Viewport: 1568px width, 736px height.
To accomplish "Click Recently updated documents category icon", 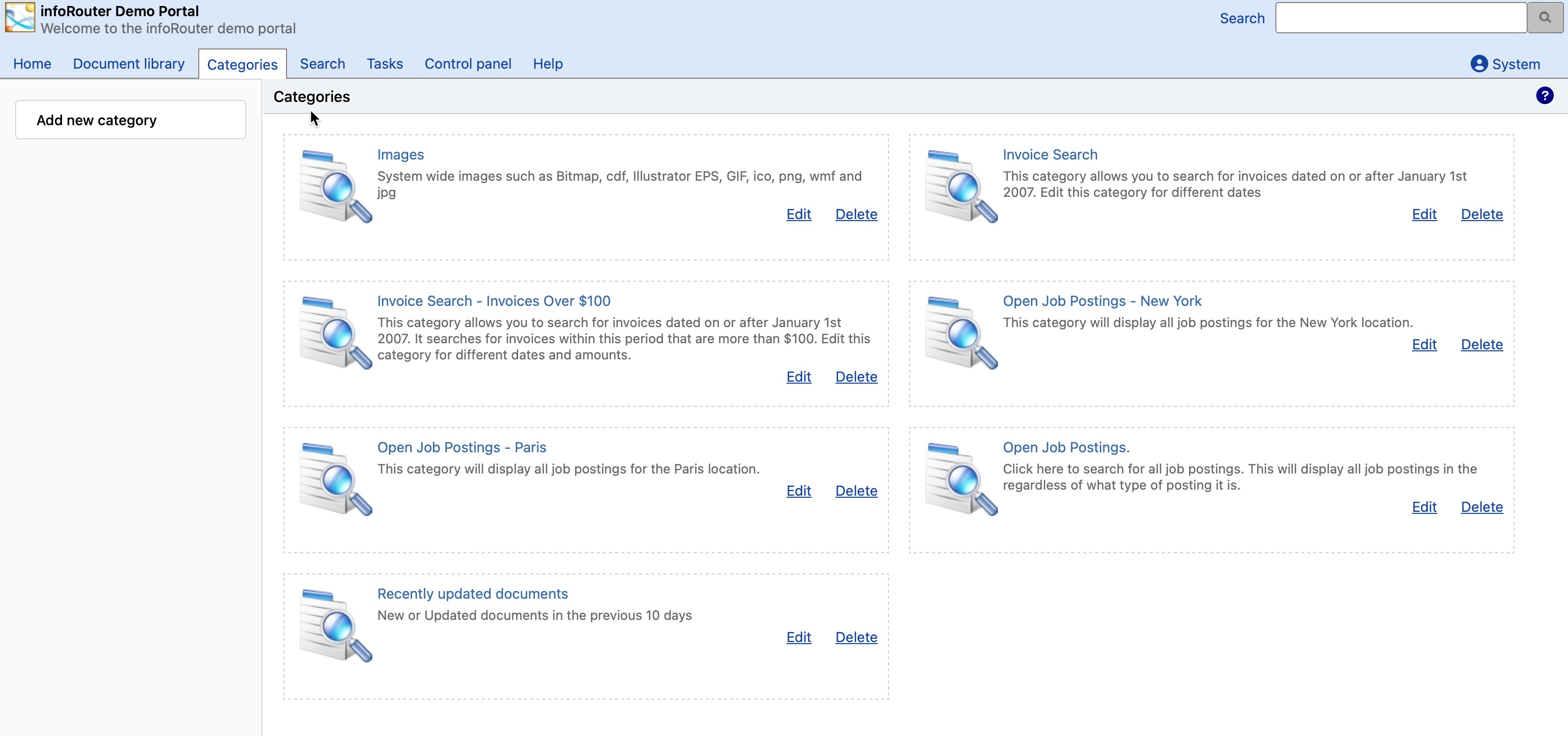I will 335,624.
